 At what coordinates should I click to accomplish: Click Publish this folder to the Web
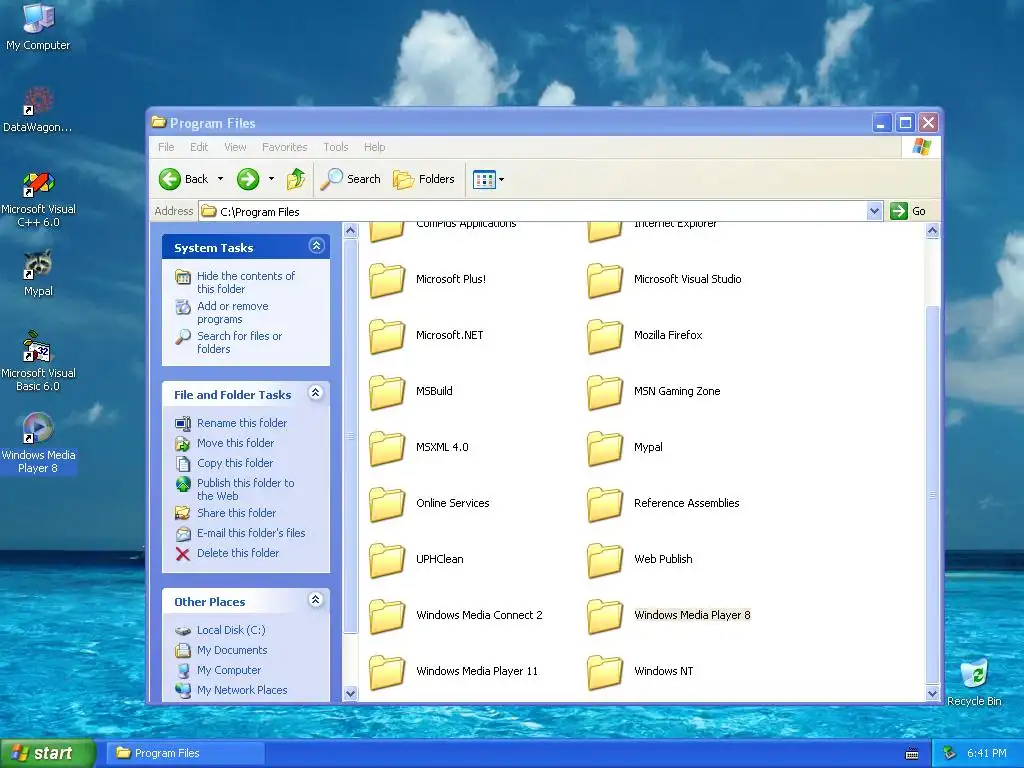246,489
